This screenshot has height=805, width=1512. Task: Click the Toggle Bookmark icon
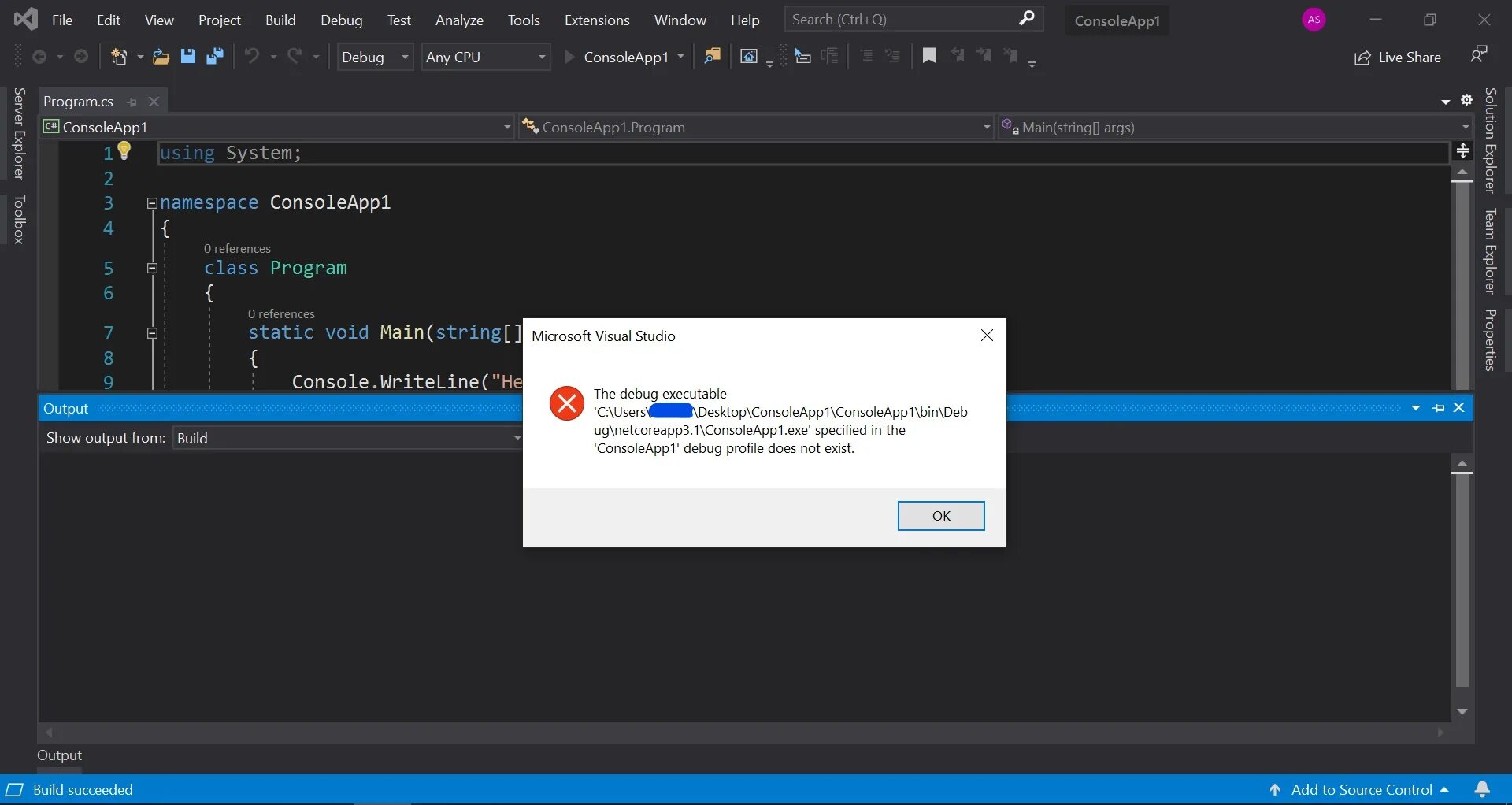click(x=929, y=56)
